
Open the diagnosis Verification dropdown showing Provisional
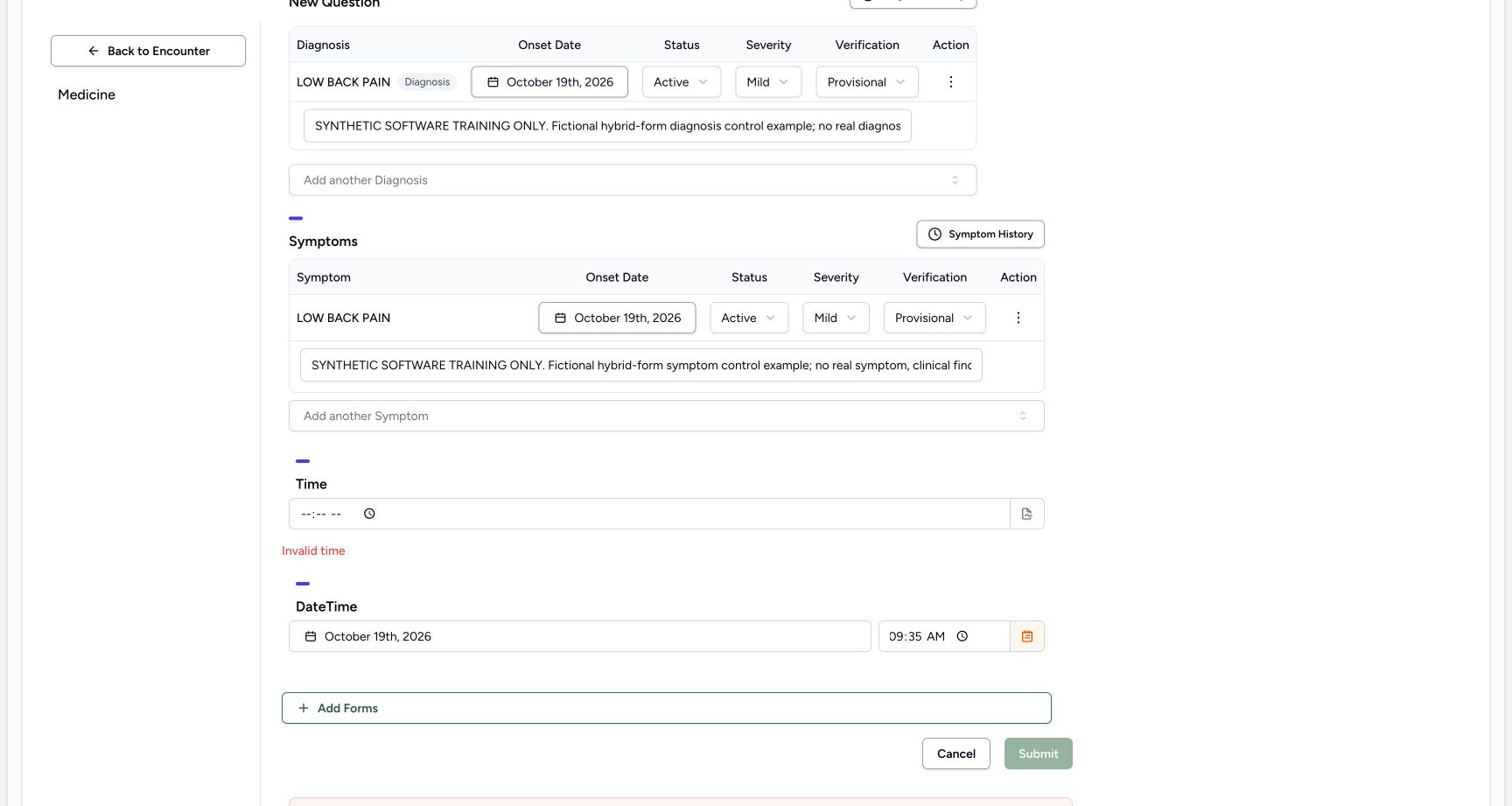pos(867,82)
